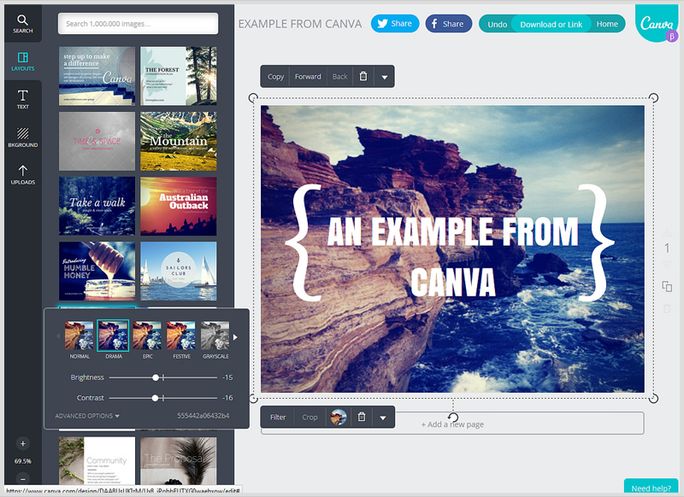Bring element Forward

coord(308,76)
